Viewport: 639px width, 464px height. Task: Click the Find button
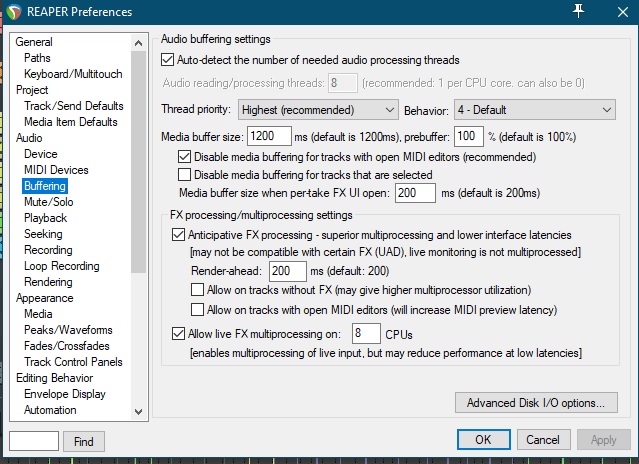pyautogui.click(x=84, y=442)
